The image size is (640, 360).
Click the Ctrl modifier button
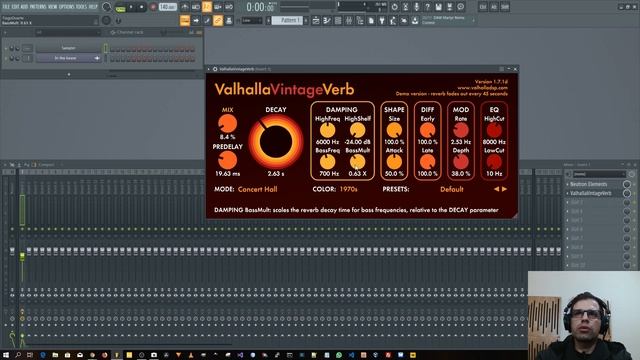click(x=483, y=7)
